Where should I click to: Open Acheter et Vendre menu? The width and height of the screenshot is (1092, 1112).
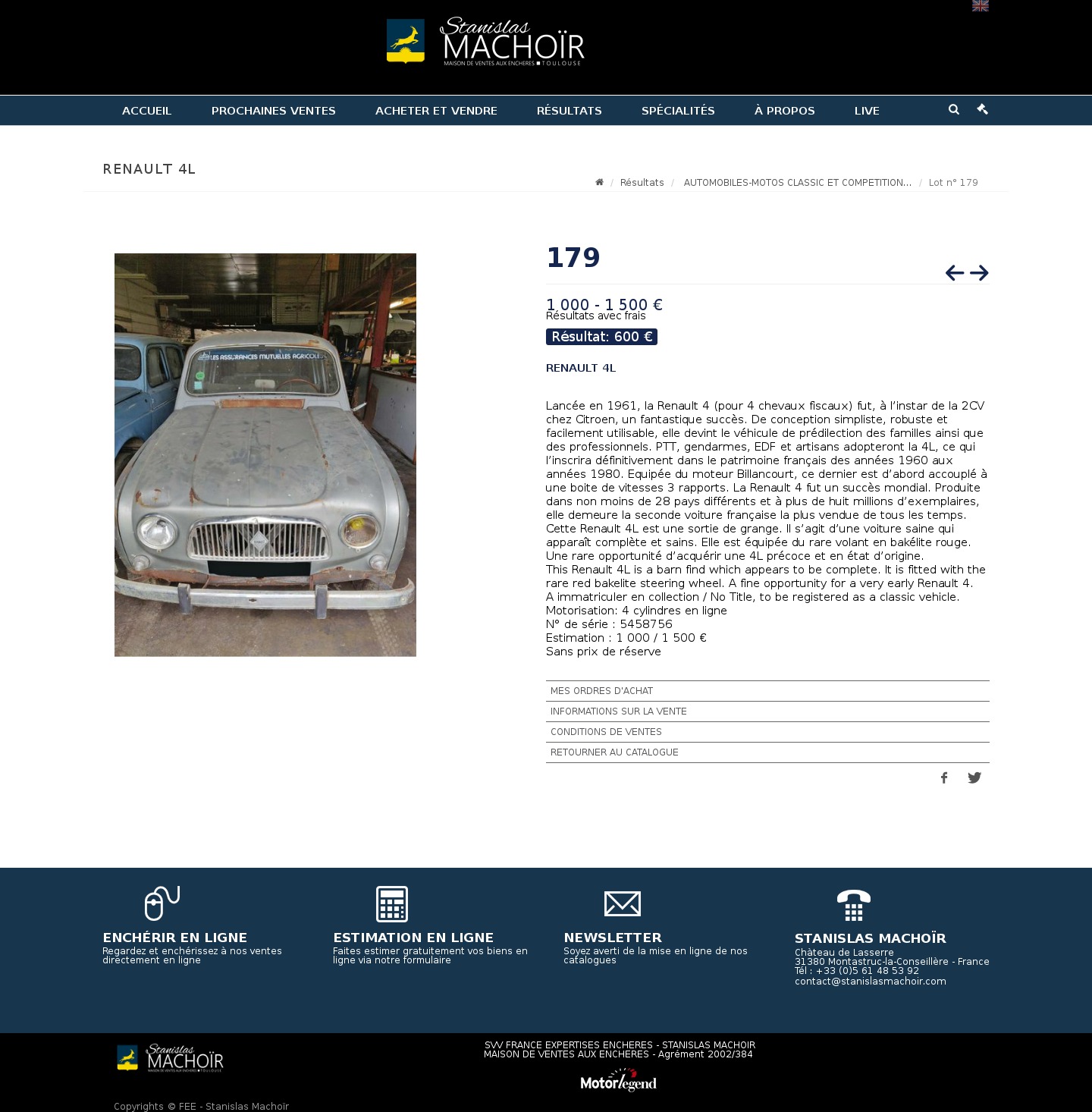tap(436, 111)
